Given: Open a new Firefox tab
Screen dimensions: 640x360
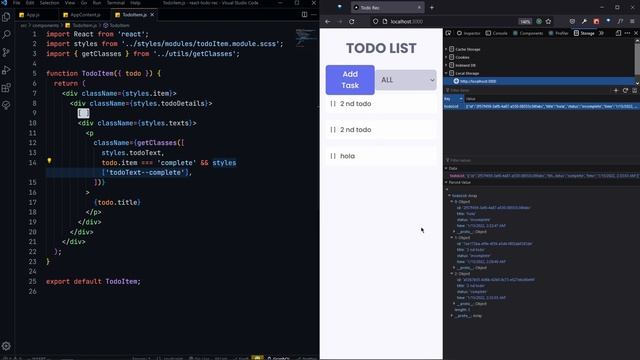Looking at the screenshot, I should tap(432, 7).
